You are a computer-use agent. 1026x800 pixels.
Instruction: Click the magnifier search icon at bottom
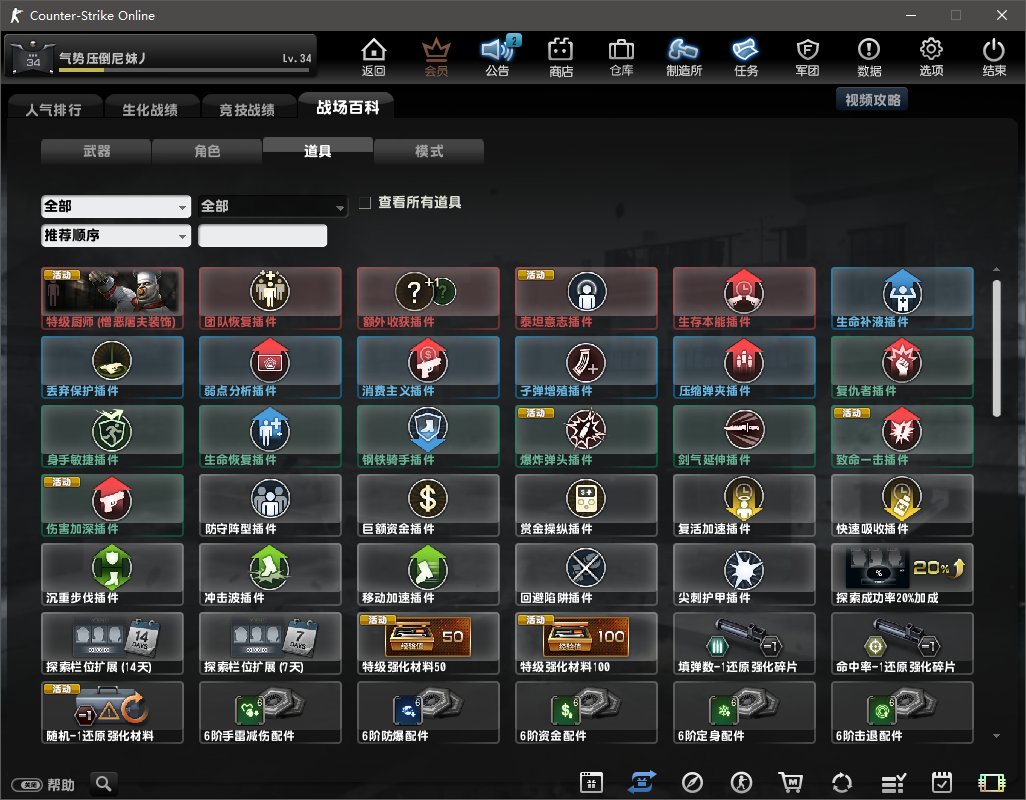click(103, 783)
